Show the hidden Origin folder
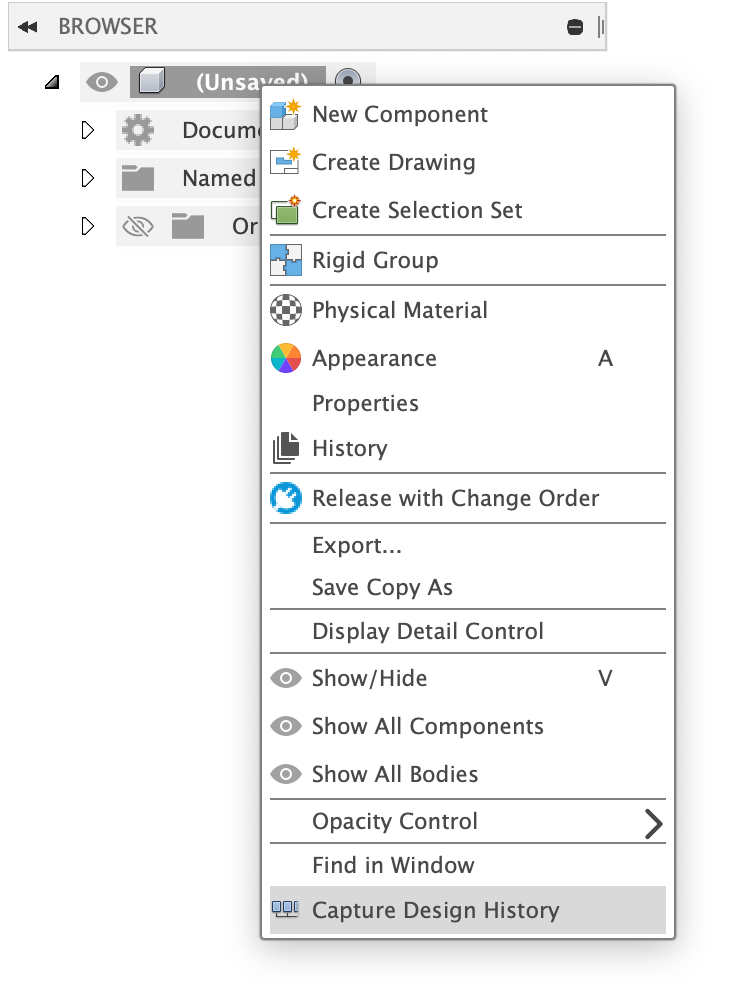 (139, 225)
